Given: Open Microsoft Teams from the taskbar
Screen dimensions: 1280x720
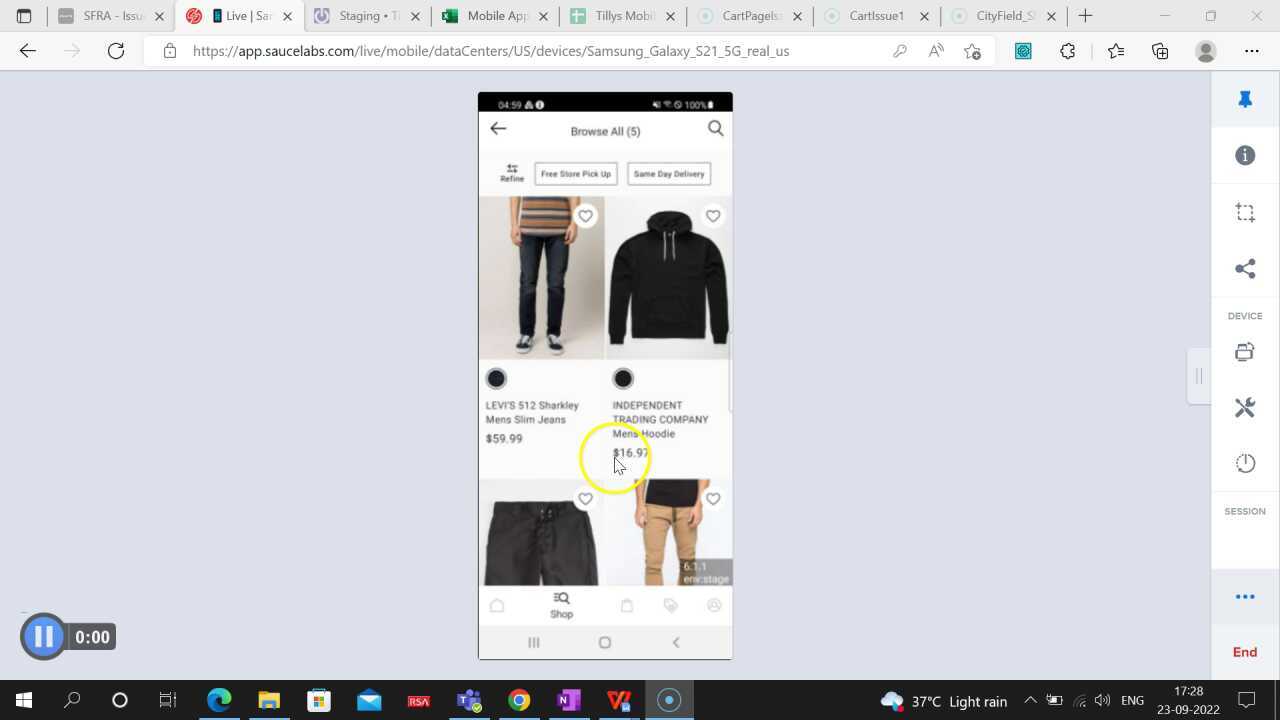Looking at the screenshot, I should 469,700.
